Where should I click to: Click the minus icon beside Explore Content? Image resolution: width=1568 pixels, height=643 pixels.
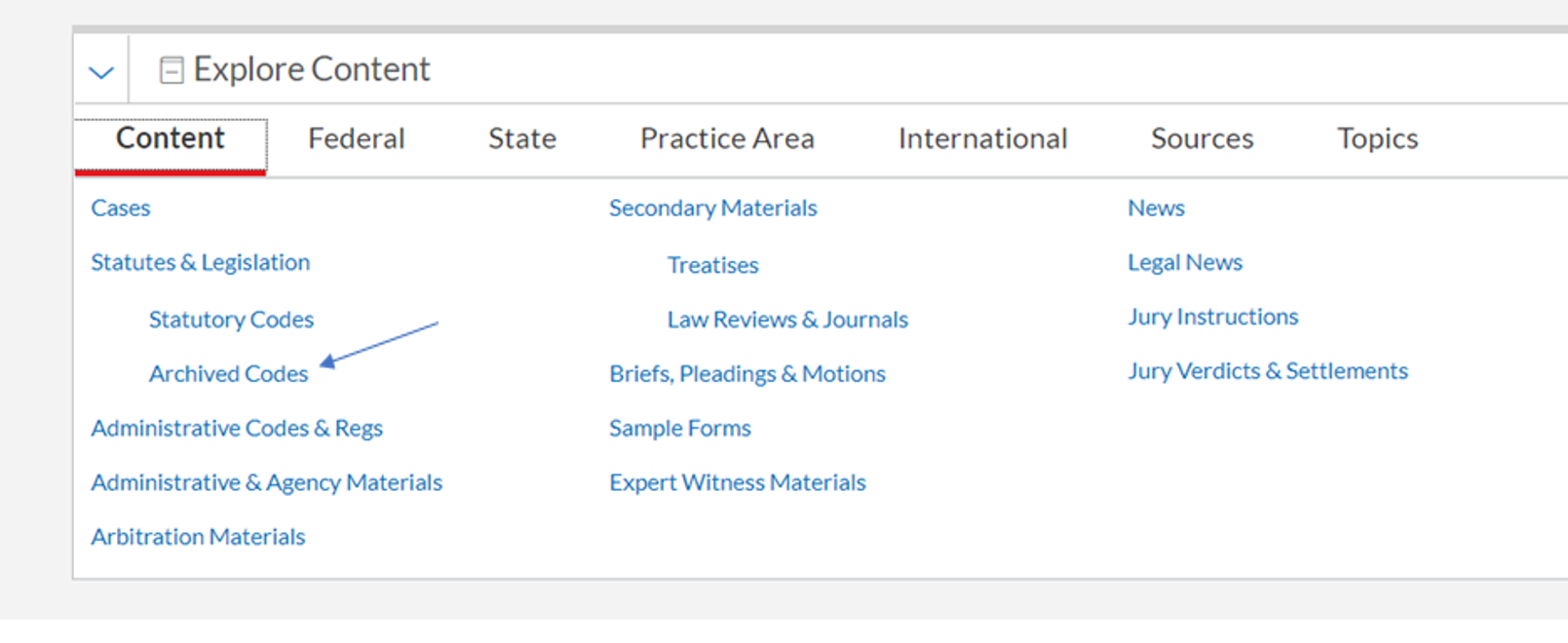172,70
